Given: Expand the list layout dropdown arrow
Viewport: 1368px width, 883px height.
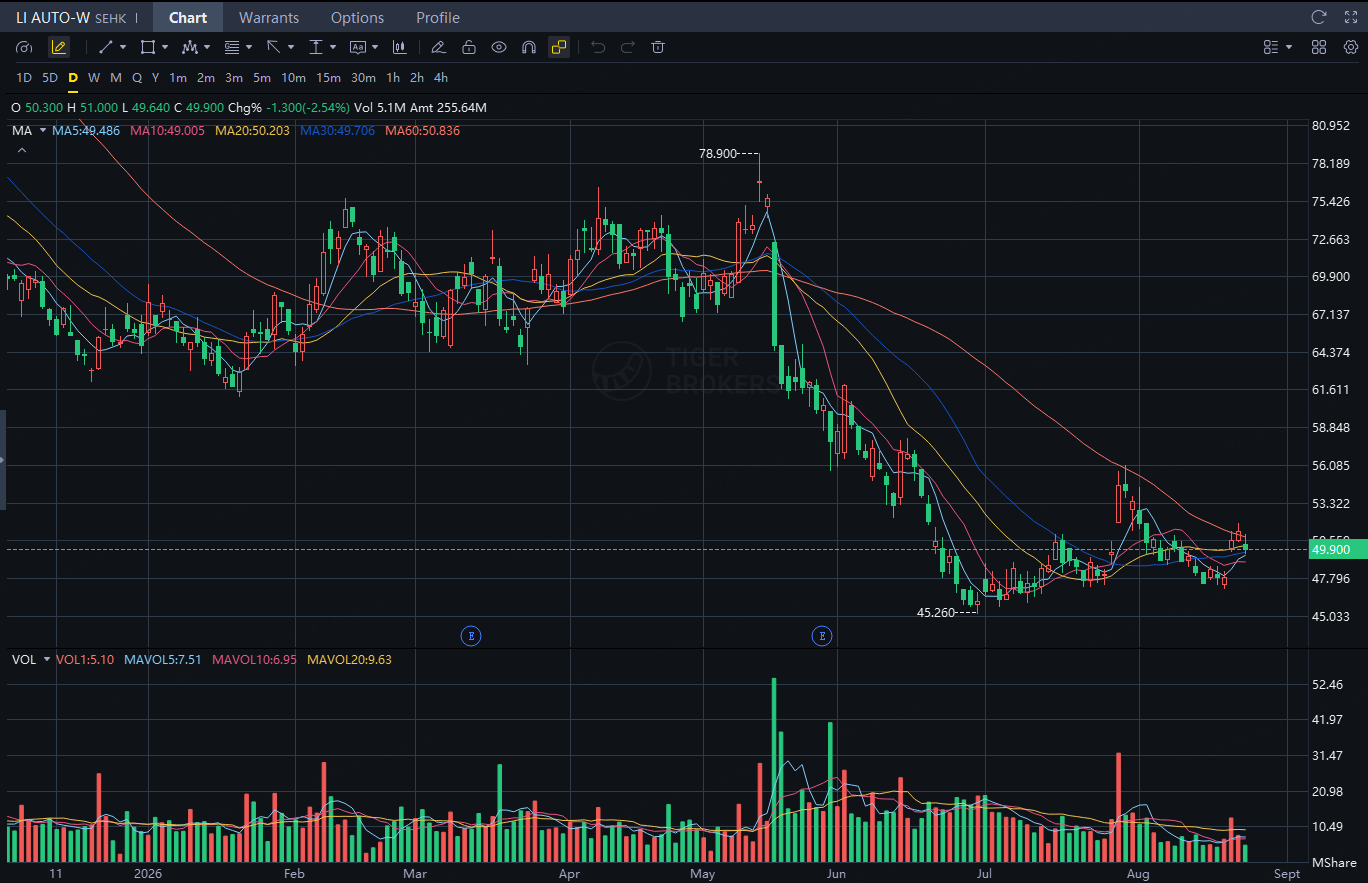Looking at the screenshot, I should click(1289, 47).
